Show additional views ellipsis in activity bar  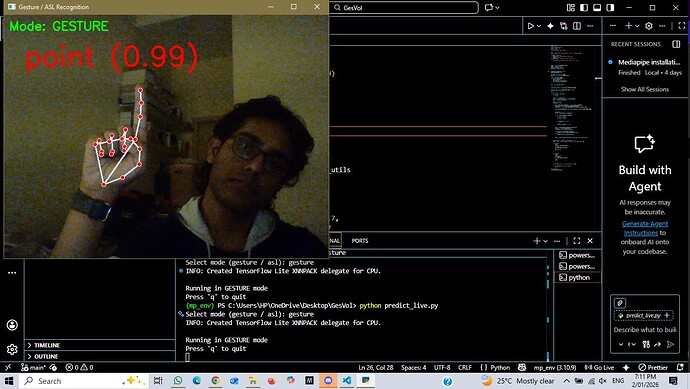pyautogui.click(x=12, y=273)
